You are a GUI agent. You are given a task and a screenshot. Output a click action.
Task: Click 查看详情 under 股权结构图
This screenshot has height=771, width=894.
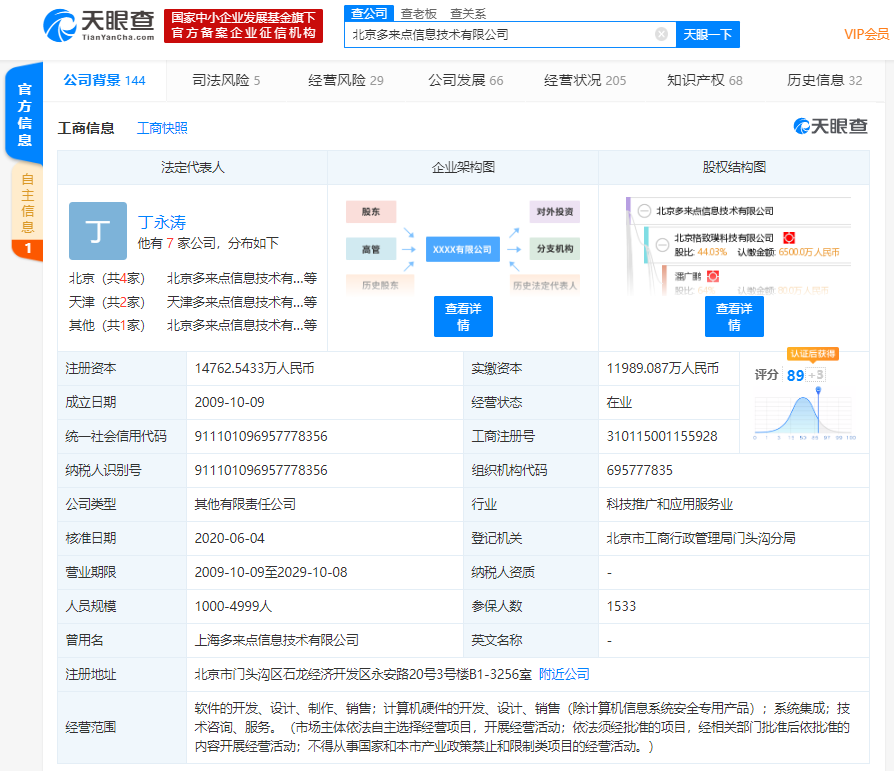[x=734, y=317]
